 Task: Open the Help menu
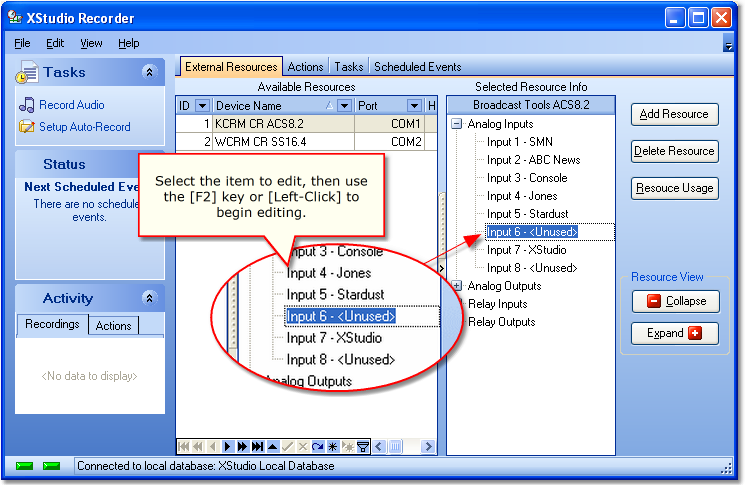point(129,43)
